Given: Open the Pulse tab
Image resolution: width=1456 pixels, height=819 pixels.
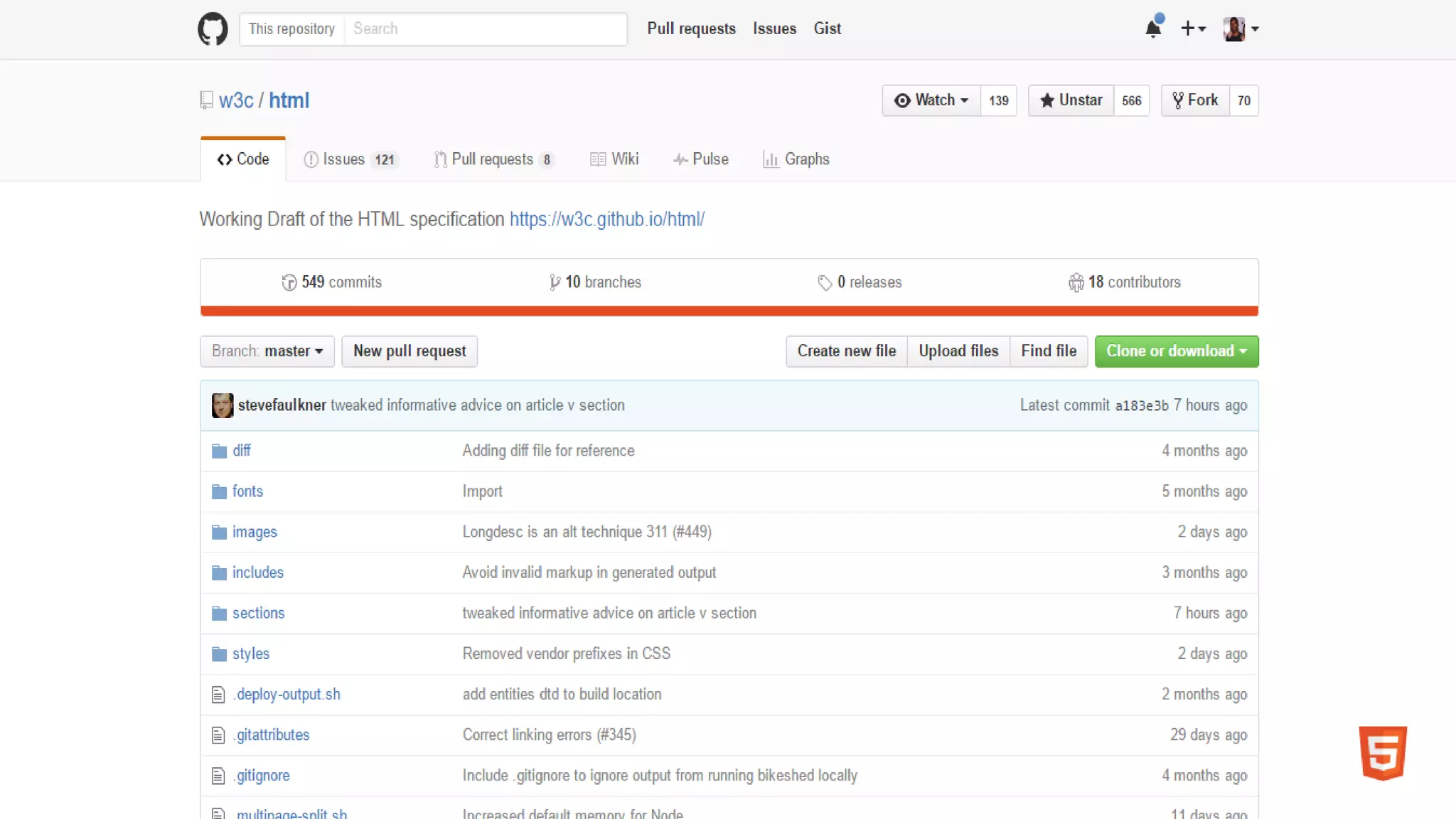Looking at the screenshot, I should [701, 159].
